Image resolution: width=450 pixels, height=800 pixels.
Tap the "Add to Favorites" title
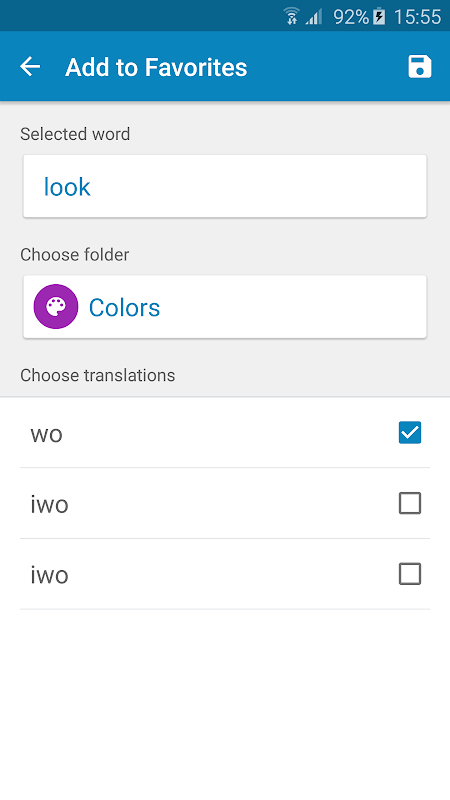coord(156,67)
